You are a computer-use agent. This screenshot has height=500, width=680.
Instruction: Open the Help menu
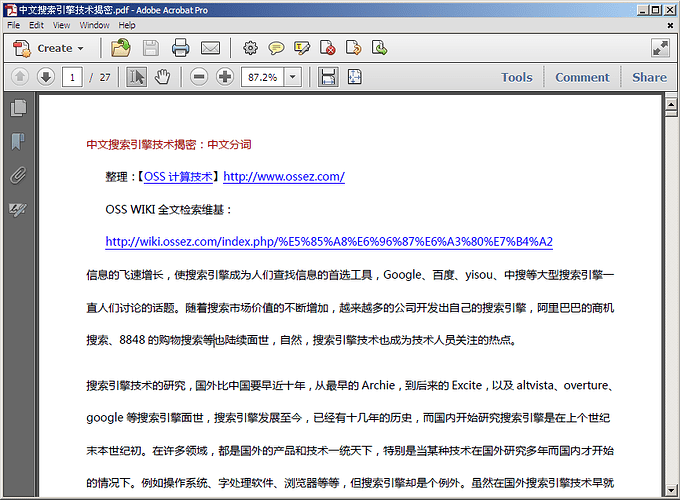pyautogui.click(x=127, y=25)
